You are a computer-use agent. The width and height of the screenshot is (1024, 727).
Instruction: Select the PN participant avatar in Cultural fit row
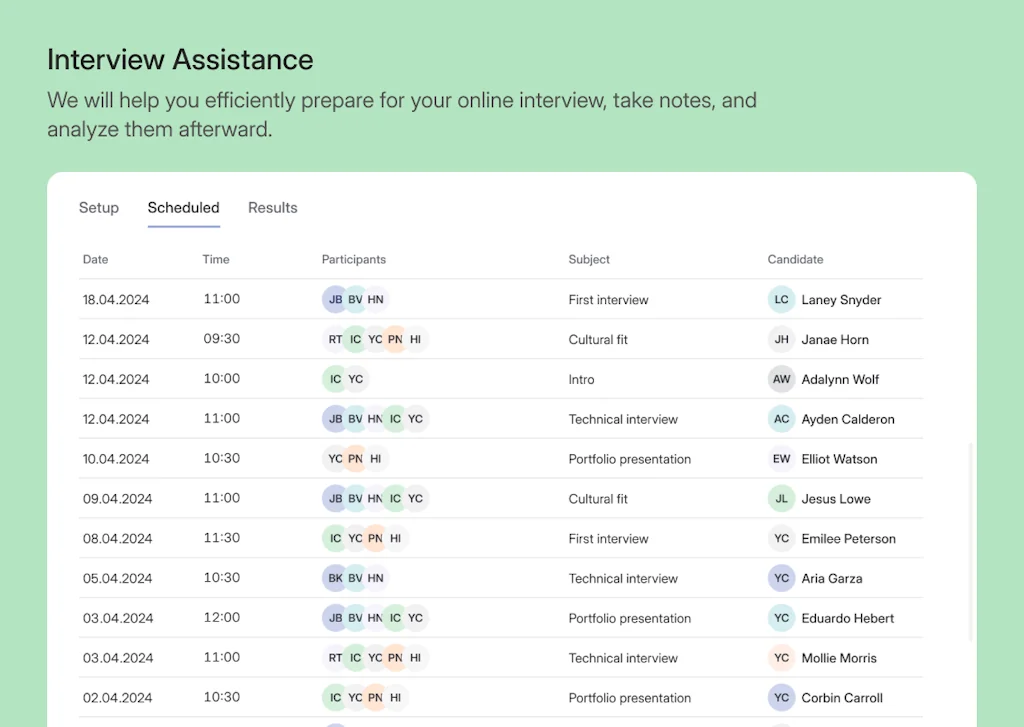coord(395,339)
